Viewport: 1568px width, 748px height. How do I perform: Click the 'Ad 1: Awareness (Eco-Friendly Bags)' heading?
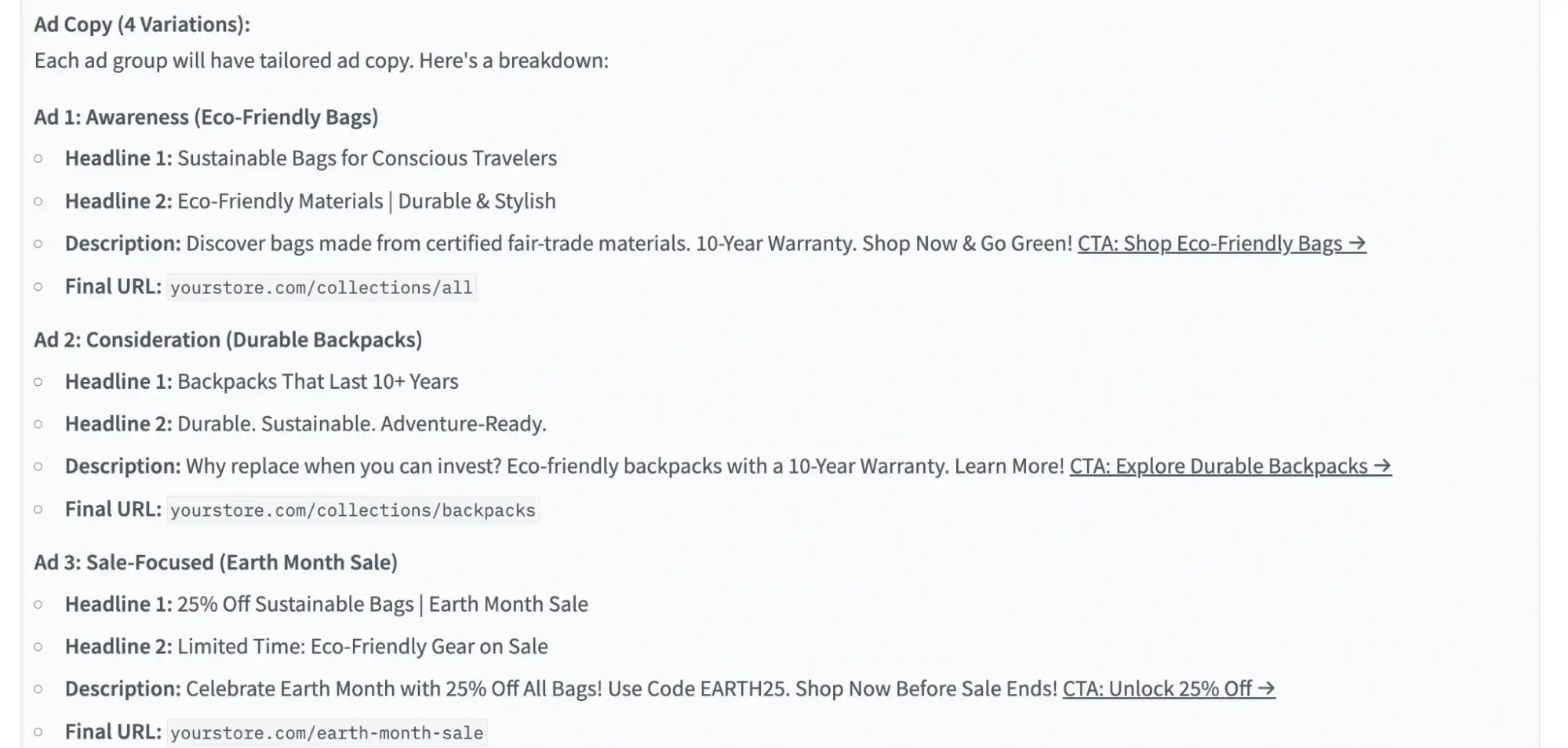point(206,117)
